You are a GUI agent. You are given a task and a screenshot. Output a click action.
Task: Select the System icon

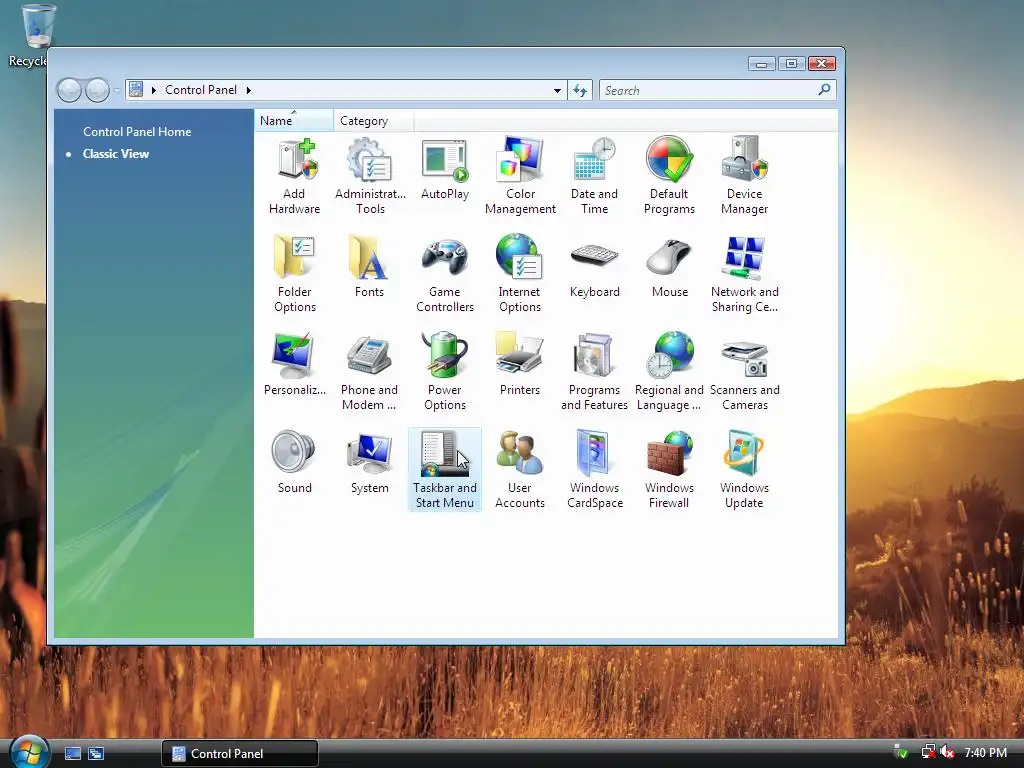[x=370, y=463]
